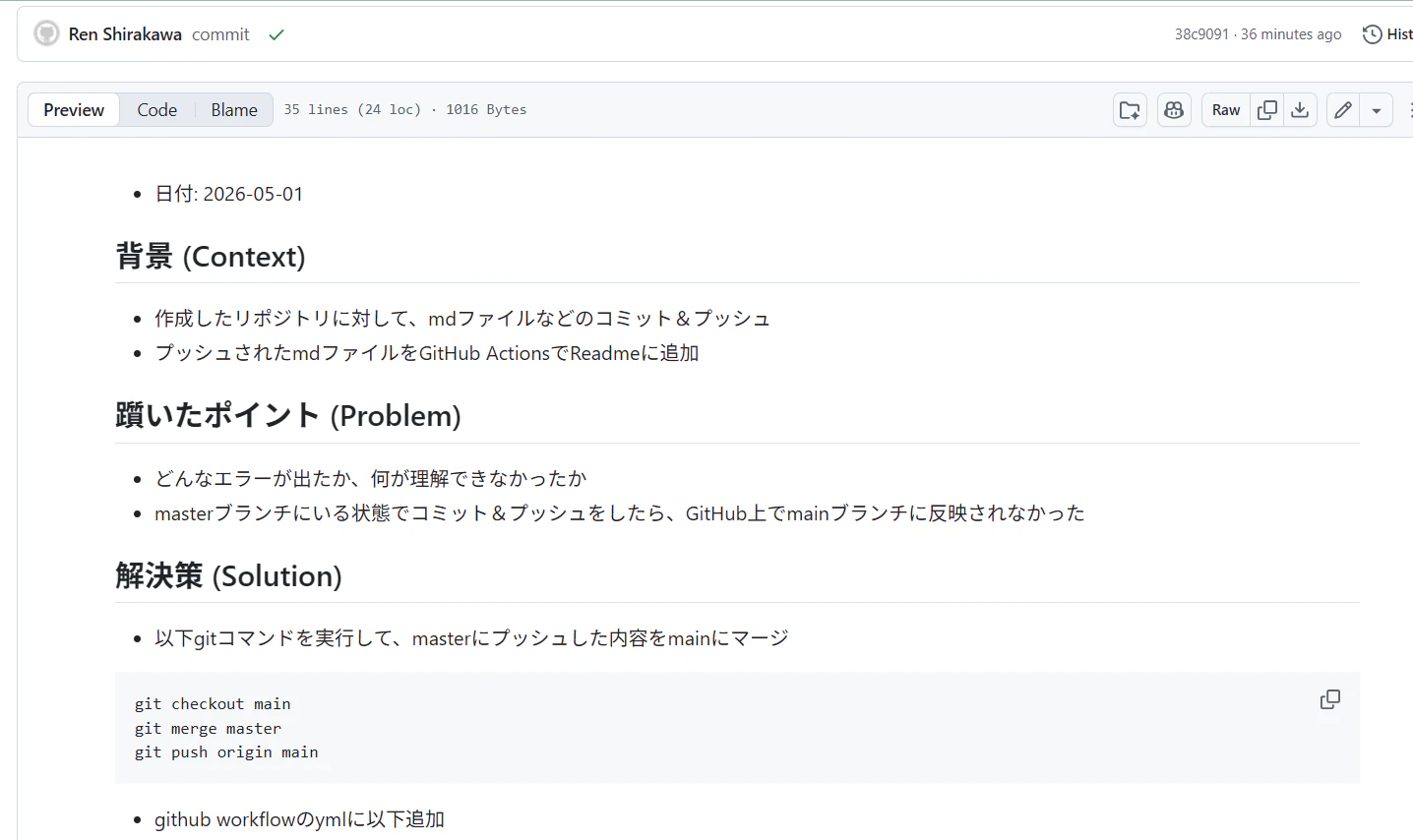Click the '35 lines (24 loc) · 1016 Bytes' text
The image size is (1413, 840).
pyautogui.click(x=405, y=110)
